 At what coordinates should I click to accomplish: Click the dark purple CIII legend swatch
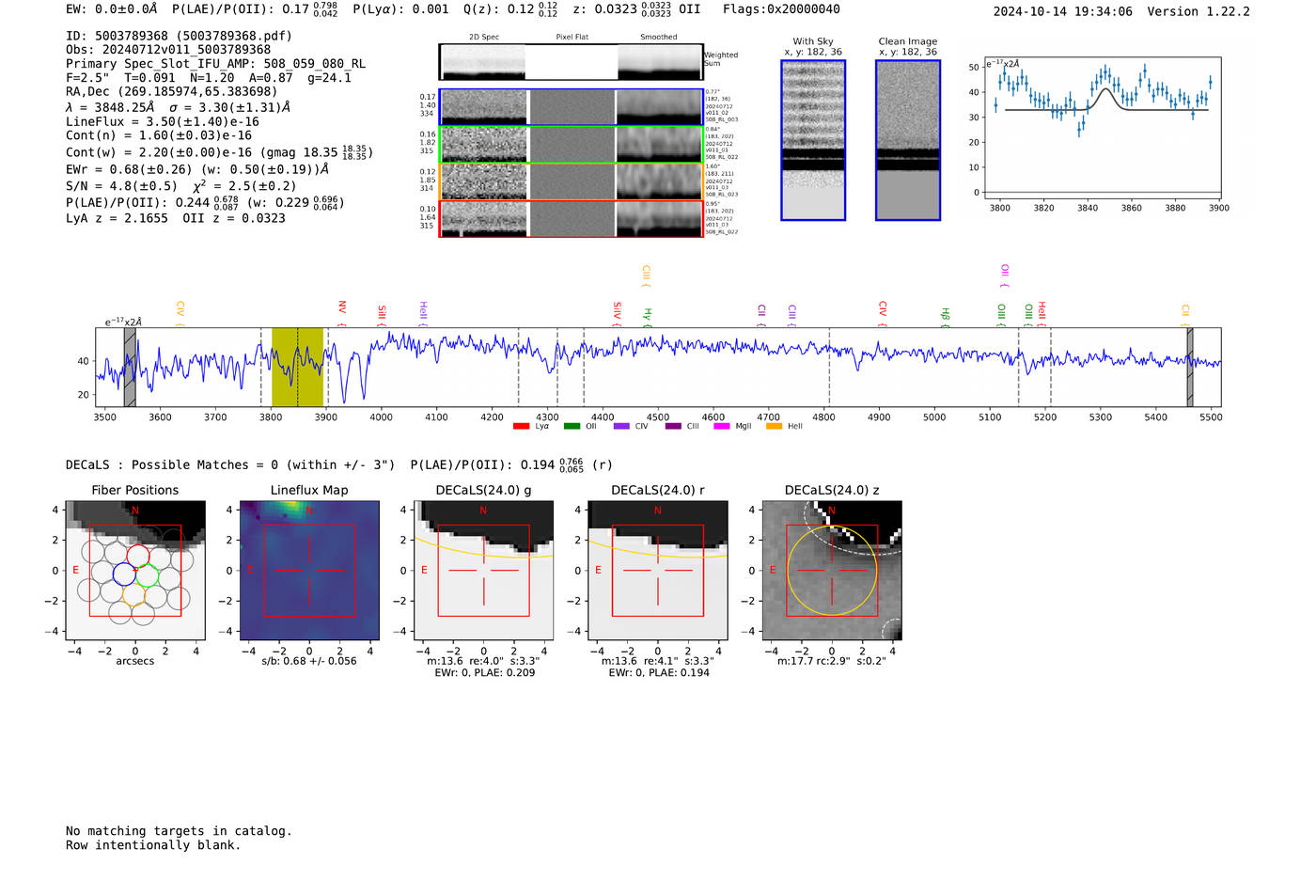coord(673,426)
